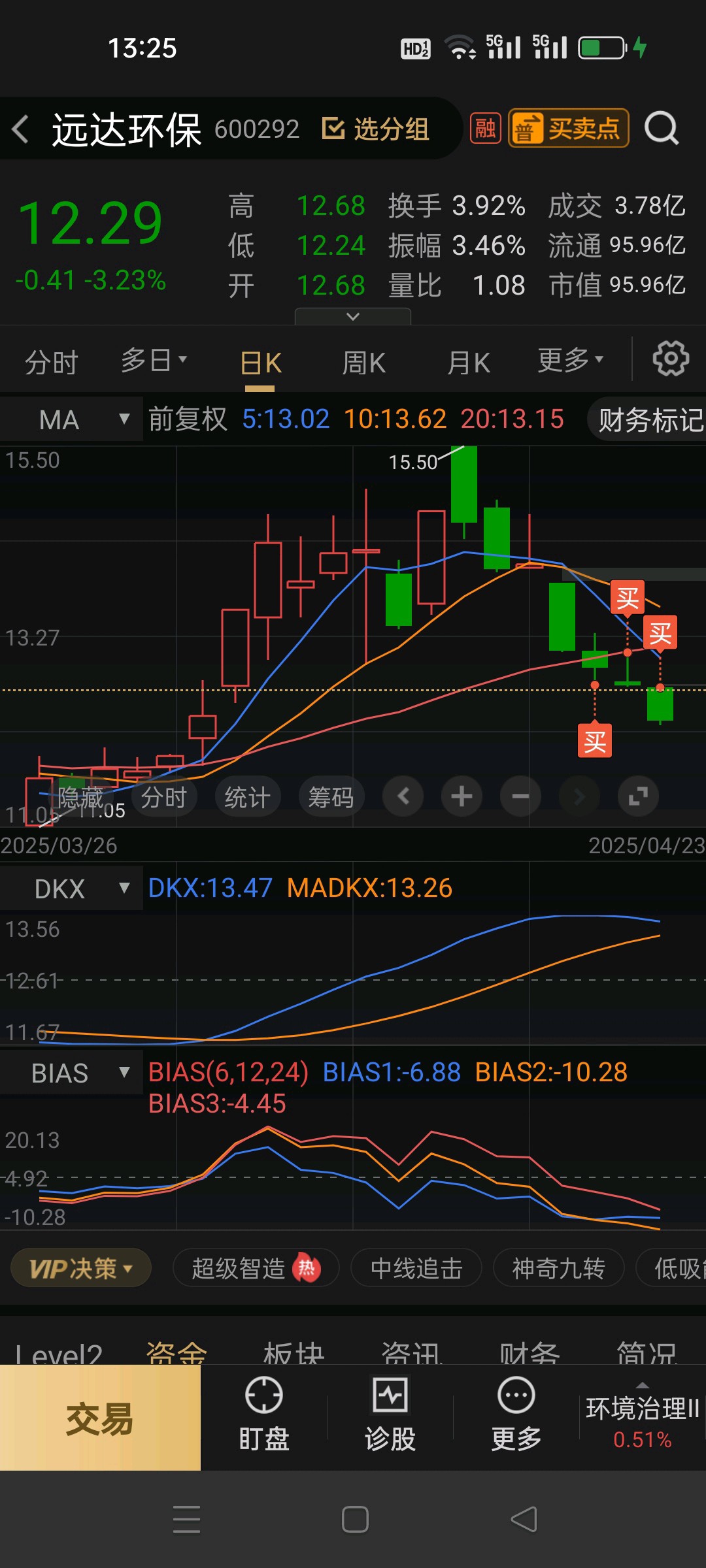Tap the MADKX:13.26 reading
Screen dimensions: 706x1568
click(369, 888)
